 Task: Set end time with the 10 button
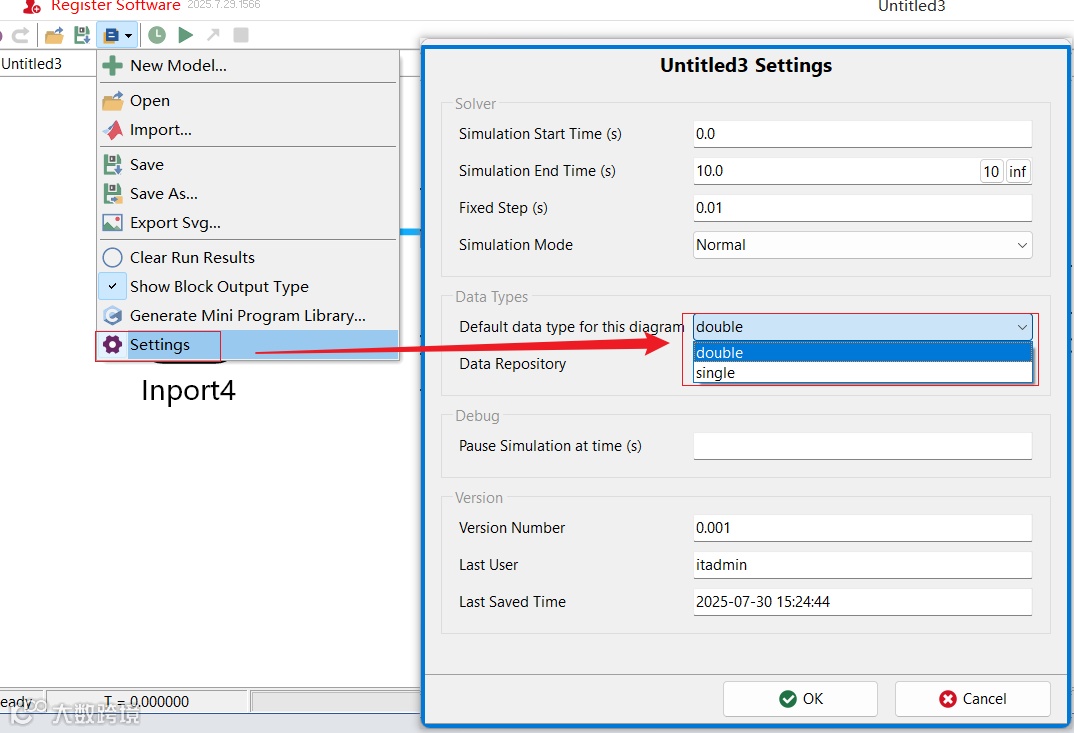[991, 171]
